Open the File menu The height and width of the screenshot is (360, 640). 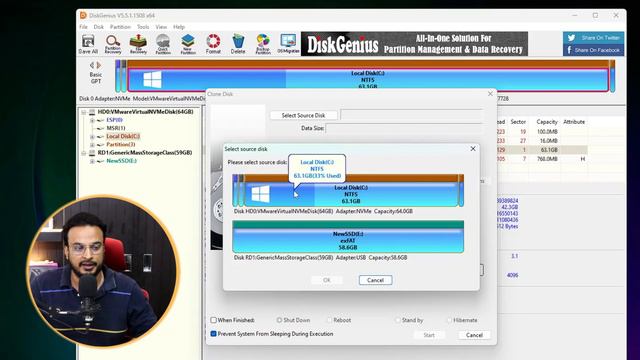(84, 27)
